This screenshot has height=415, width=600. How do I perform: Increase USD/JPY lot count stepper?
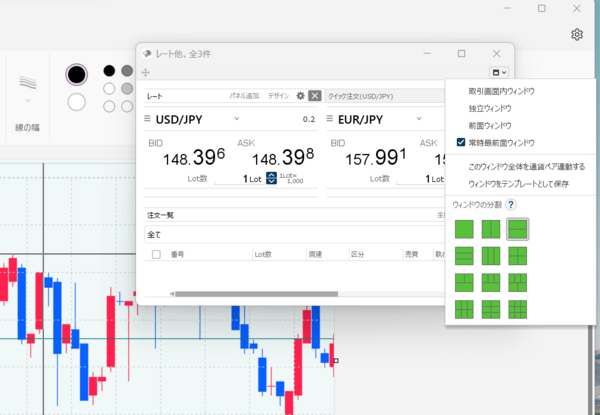(x=271, y=174)
